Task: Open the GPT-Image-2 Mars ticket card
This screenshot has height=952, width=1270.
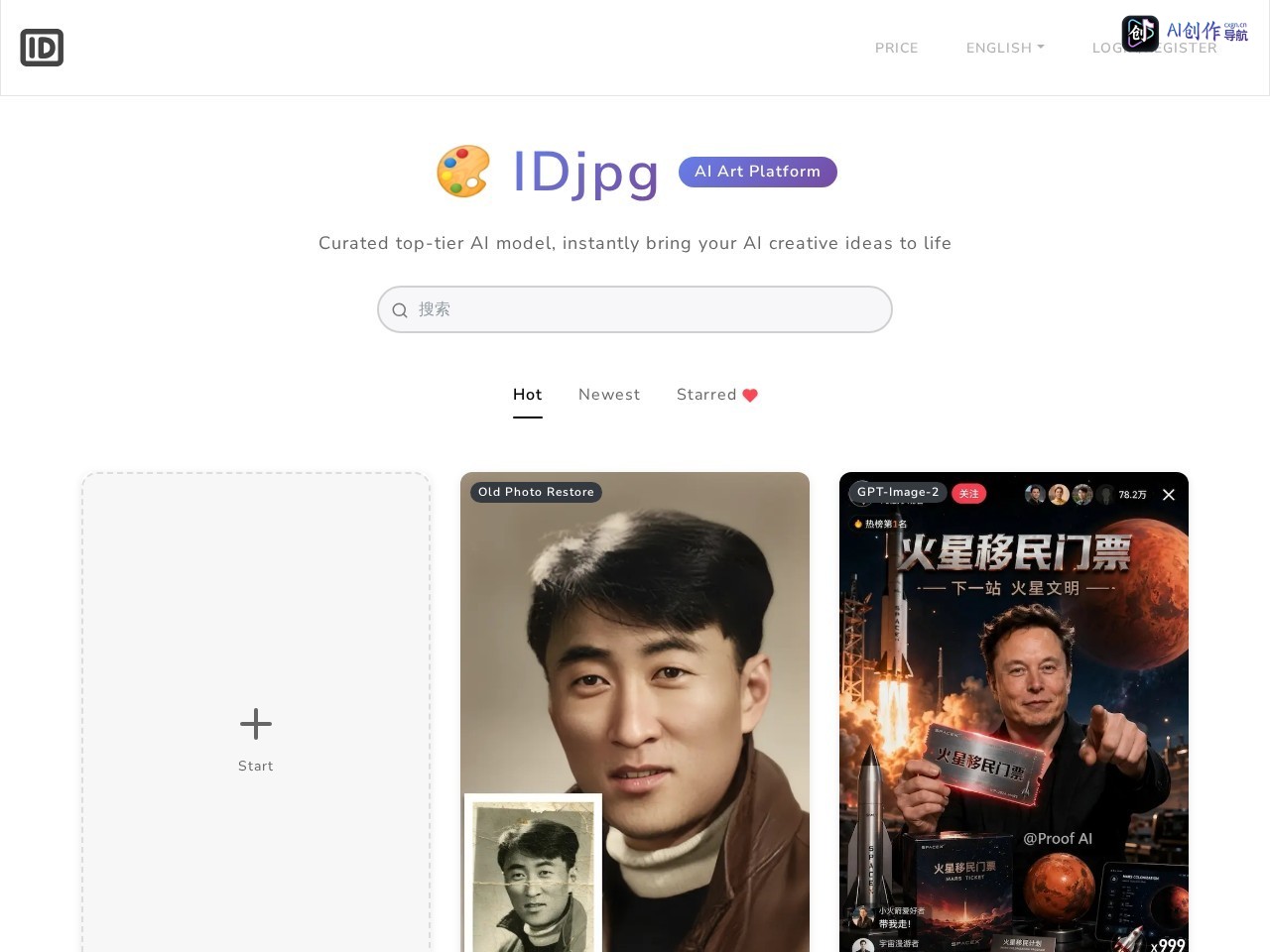Action: [1014, 712]
